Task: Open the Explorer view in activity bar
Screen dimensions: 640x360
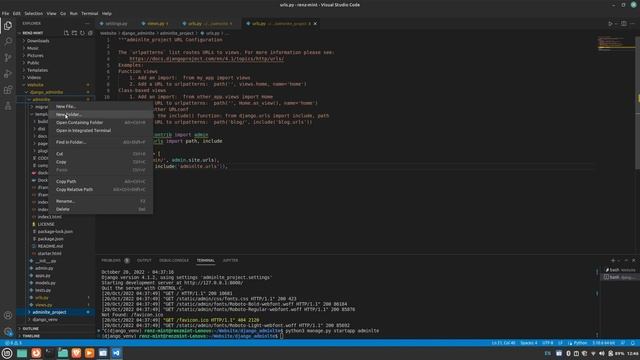Action: point(8,26)
